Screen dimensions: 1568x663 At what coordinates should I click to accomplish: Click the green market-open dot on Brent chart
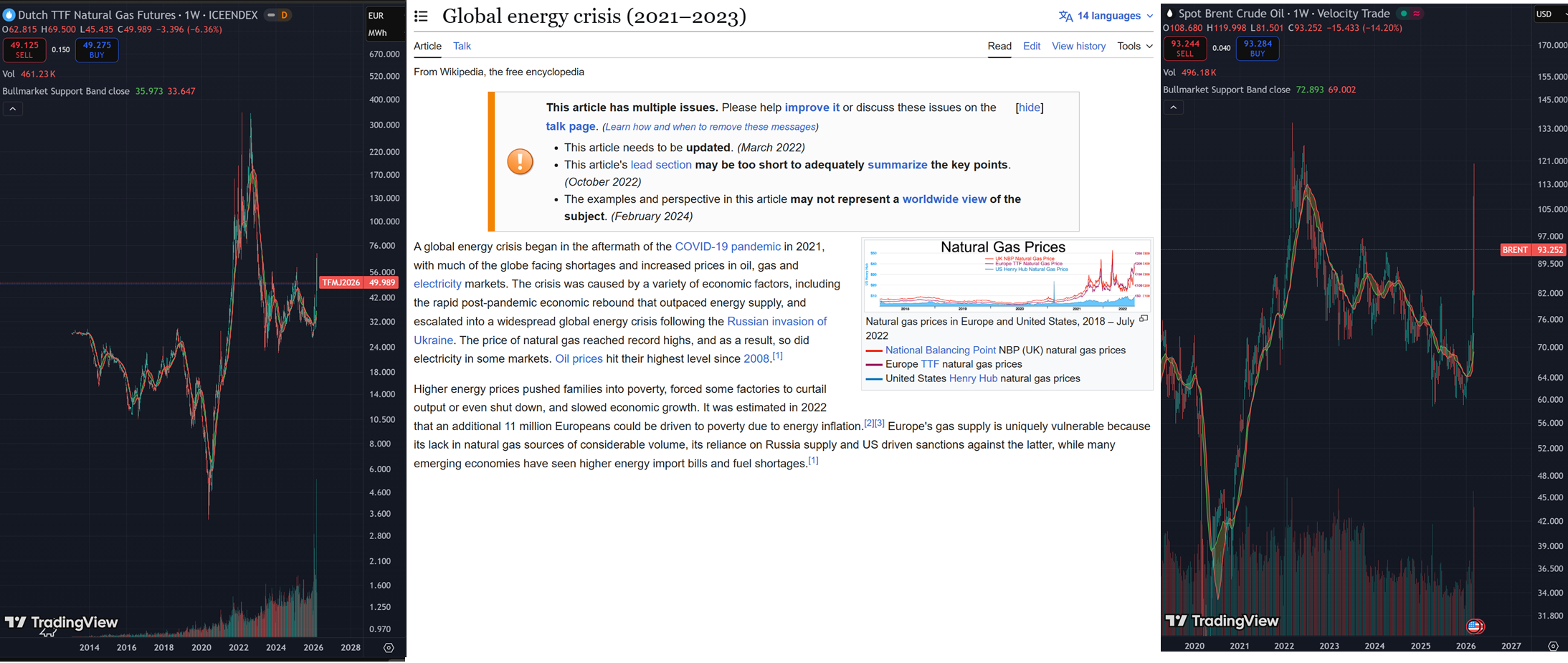1403,14
